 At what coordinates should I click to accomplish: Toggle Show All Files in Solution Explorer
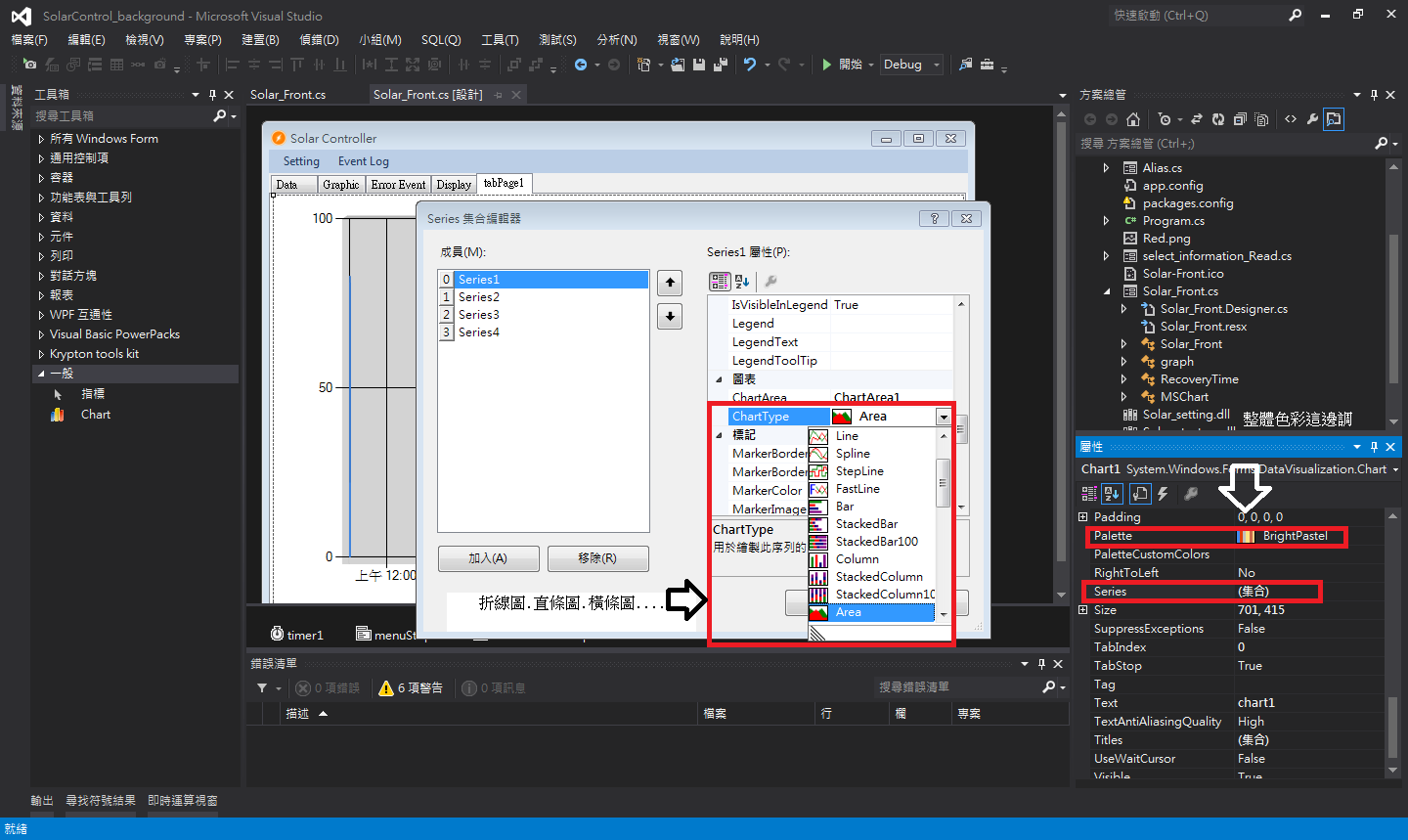point(1261,119)
